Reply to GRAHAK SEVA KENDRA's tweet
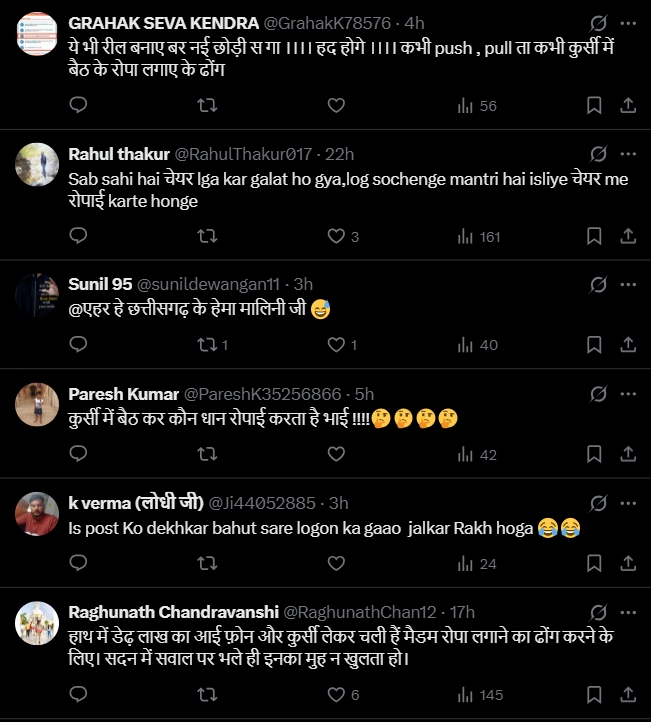651x722 pixels. click(x=78, y=105)
